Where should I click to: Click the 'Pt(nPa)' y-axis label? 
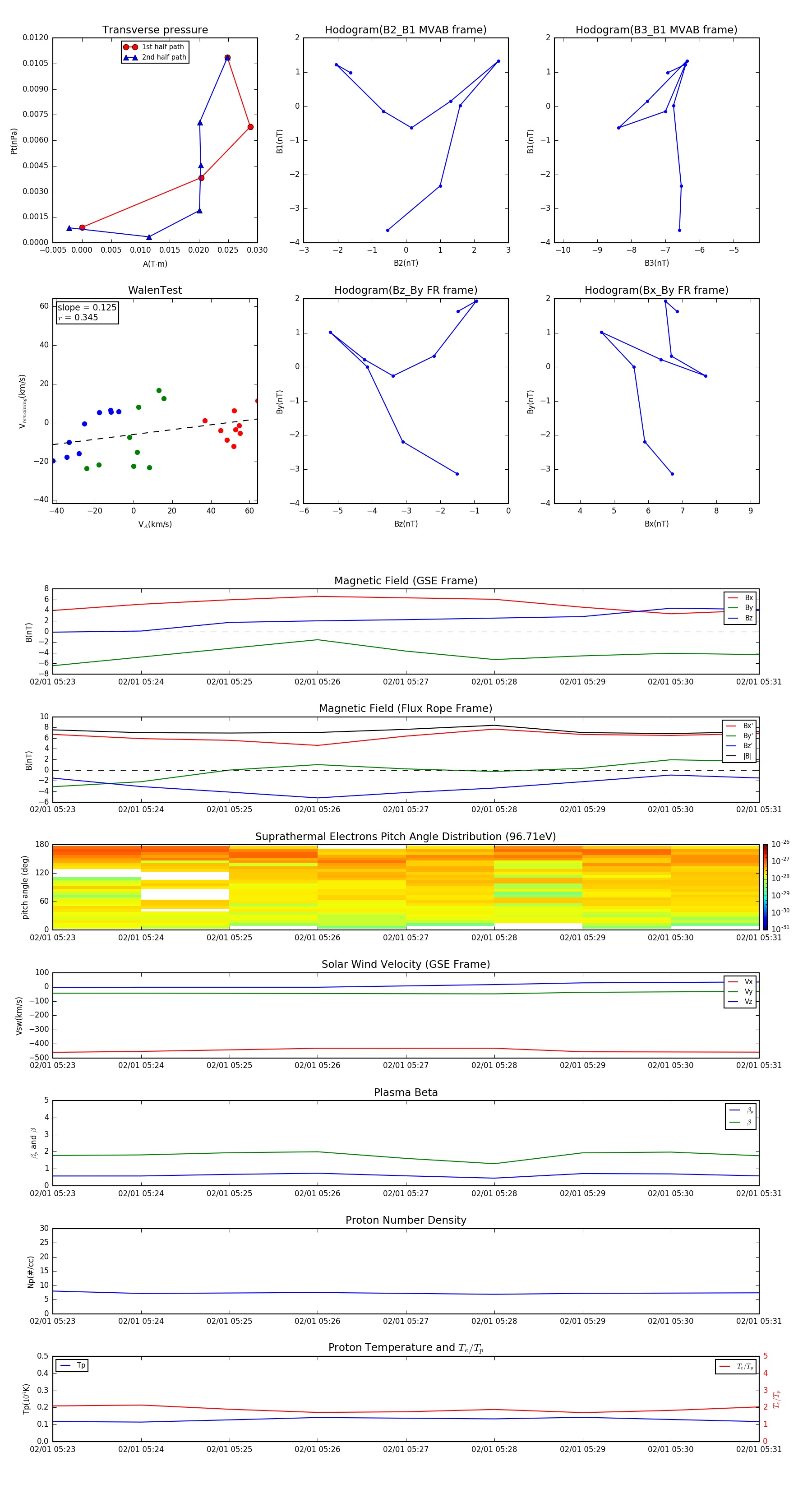14,141
